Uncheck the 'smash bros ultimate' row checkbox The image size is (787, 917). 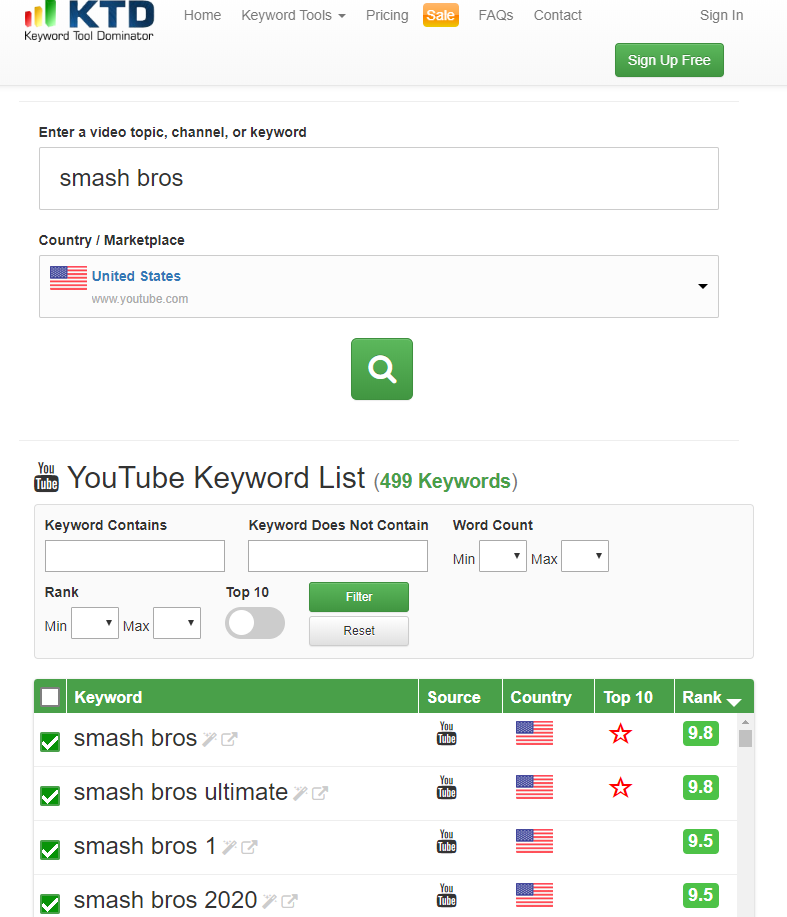point(50,796)
